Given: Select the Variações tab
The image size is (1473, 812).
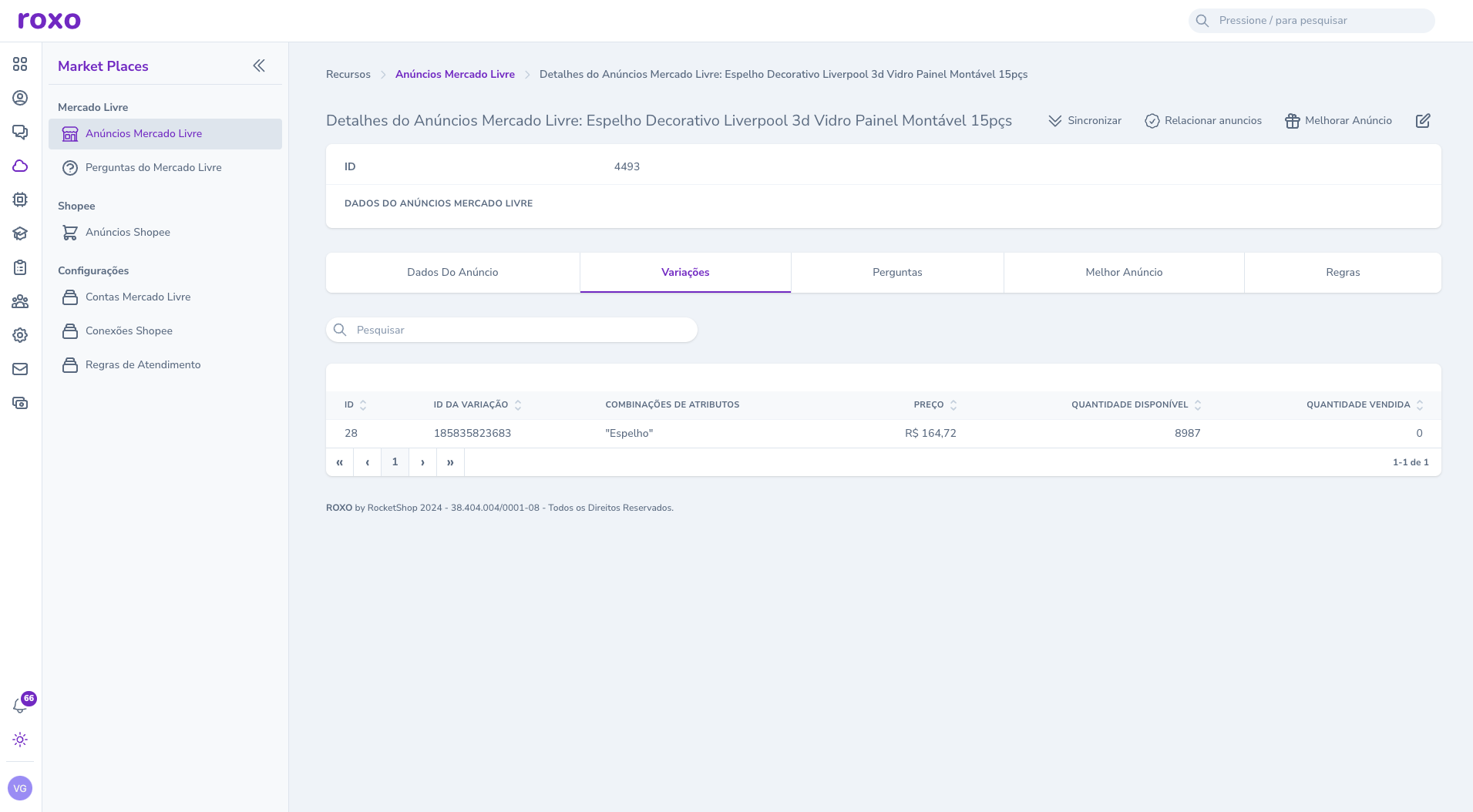Looking at the screenshot, I should coord(685,272).
